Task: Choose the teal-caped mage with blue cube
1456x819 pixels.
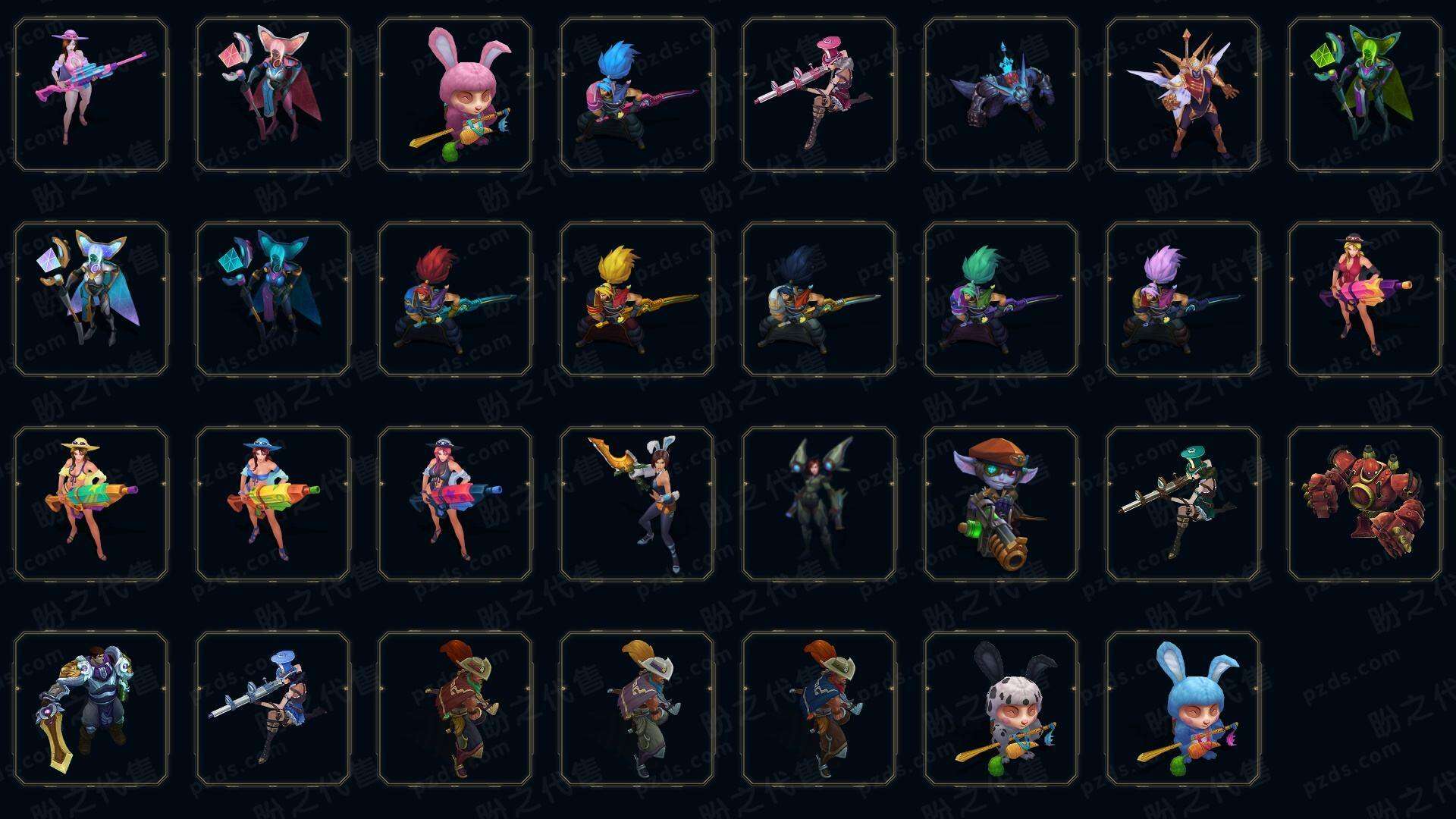Action: click(273, 300)
